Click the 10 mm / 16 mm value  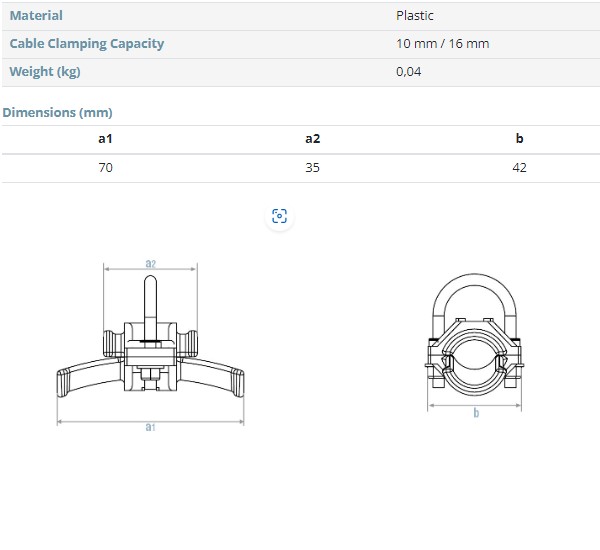pyautogui.click(x=443, y=43)
